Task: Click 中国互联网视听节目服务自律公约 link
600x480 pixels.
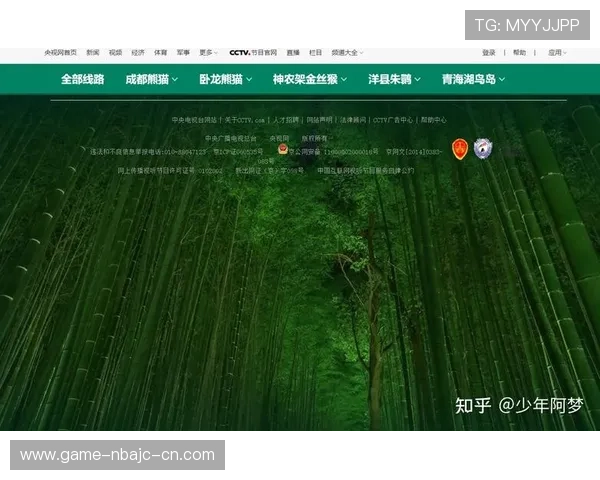Action: click(366, 170)
